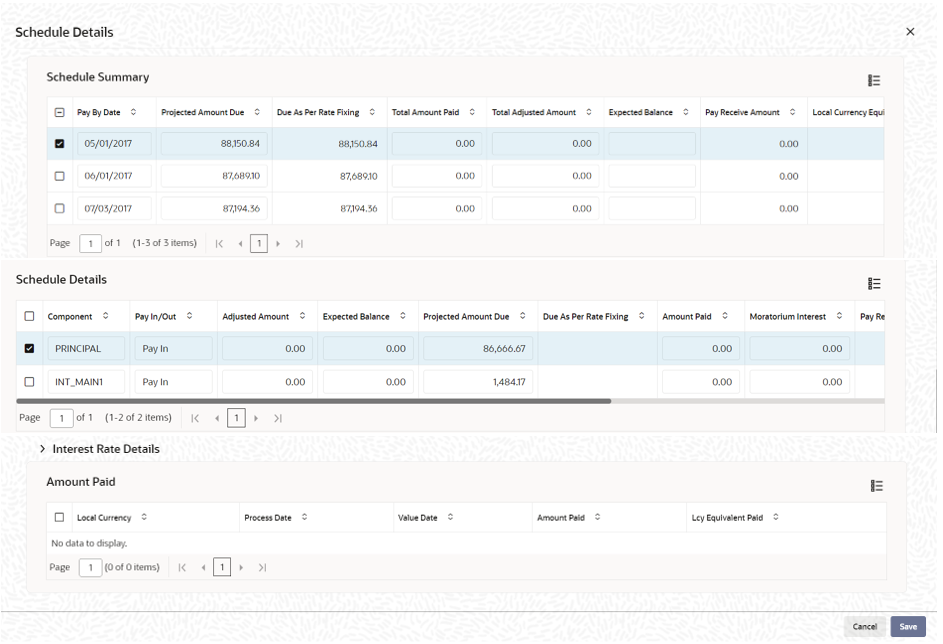This screenshot has width=943, height=644.
Task: Go to first page in Schedule Details table
Action: (195, 418)
